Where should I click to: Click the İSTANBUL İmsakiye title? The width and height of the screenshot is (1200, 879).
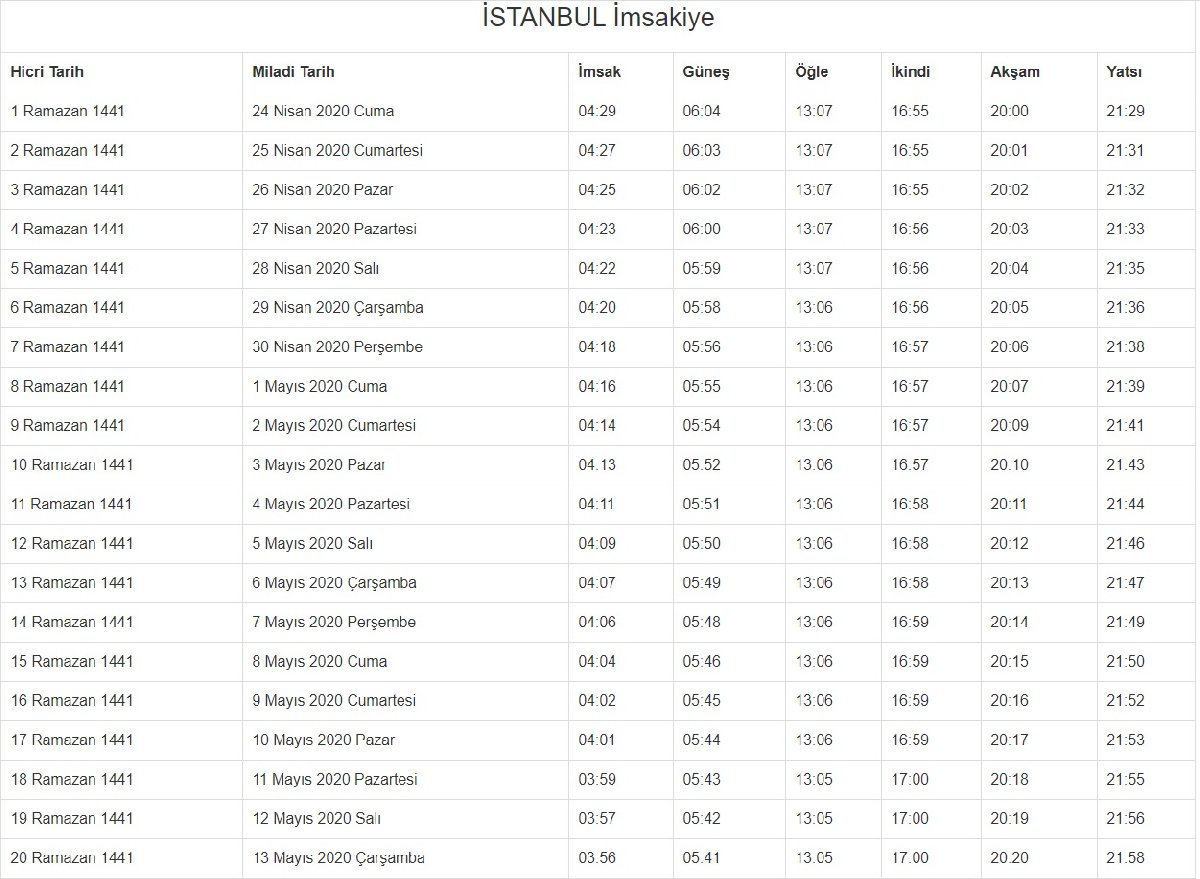[x=598, y=18]
